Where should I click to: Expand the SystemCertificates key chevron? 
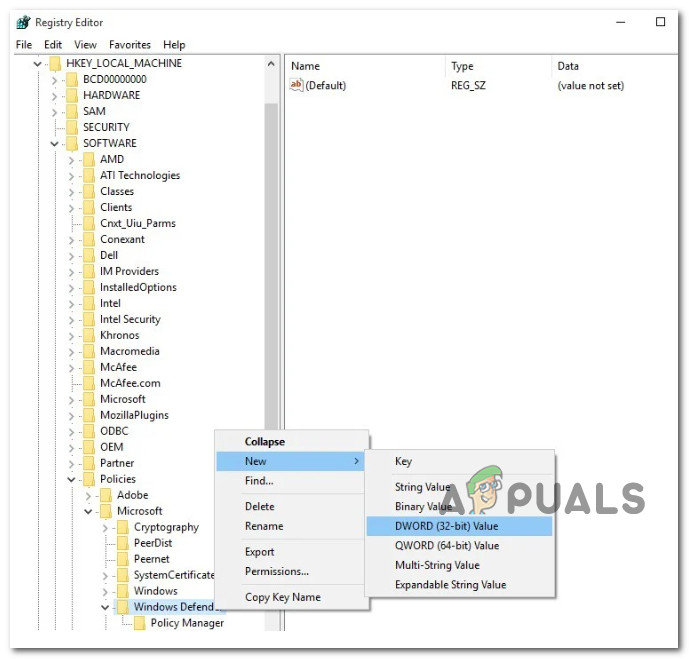[105, 576]
